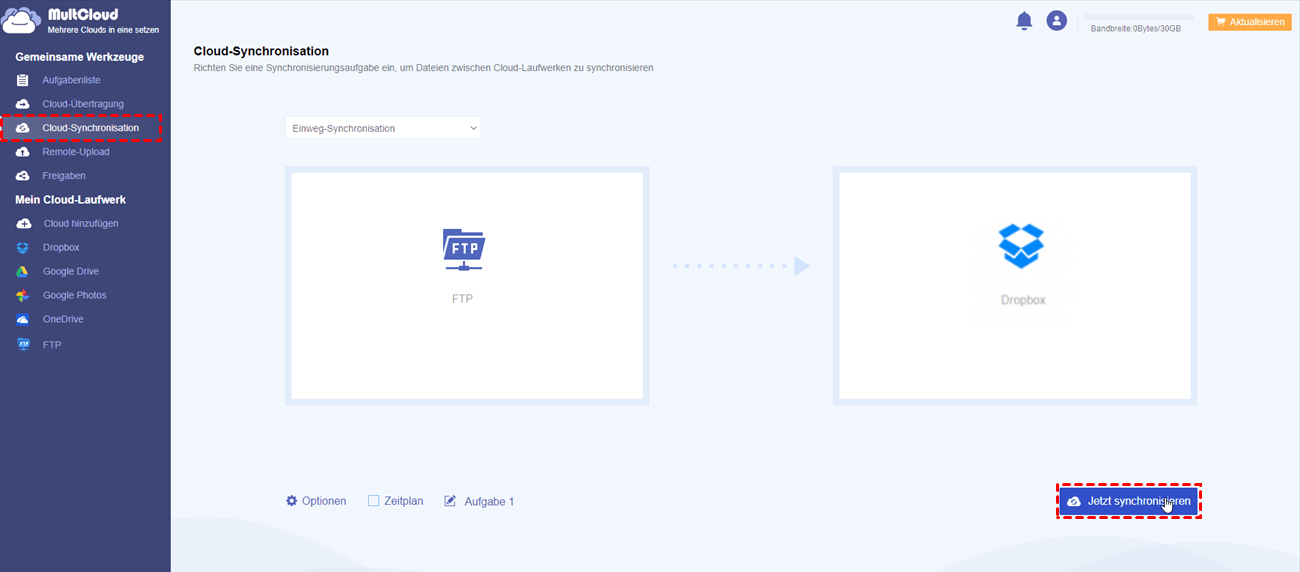Image resolution: width=1300 pixels, height=572 pixels.
Task: Open notifications bell icon
Action: pyautogui.click(x=1024, y=21)
